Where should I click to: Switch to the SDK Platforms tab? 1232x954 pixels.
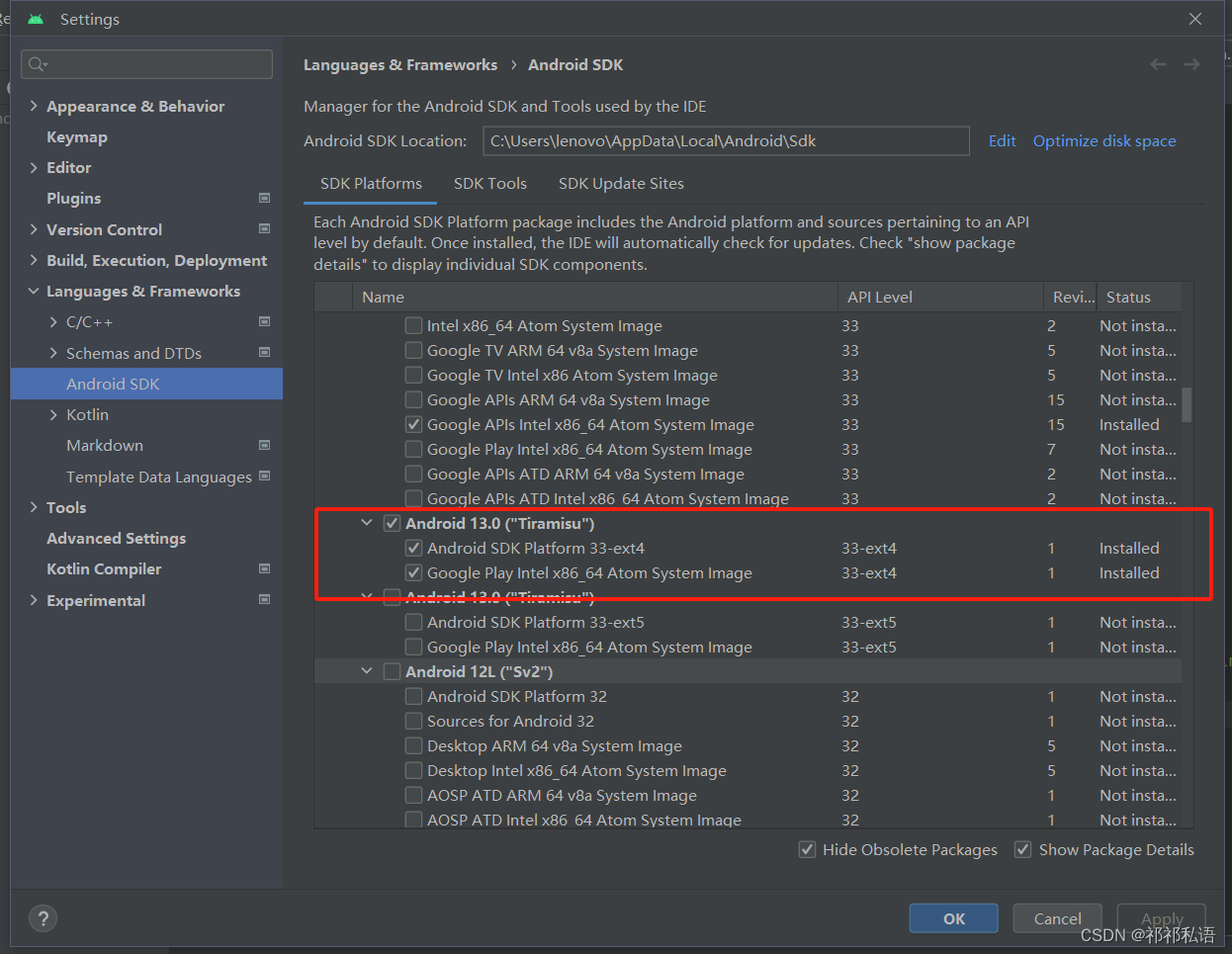point(371,184)
